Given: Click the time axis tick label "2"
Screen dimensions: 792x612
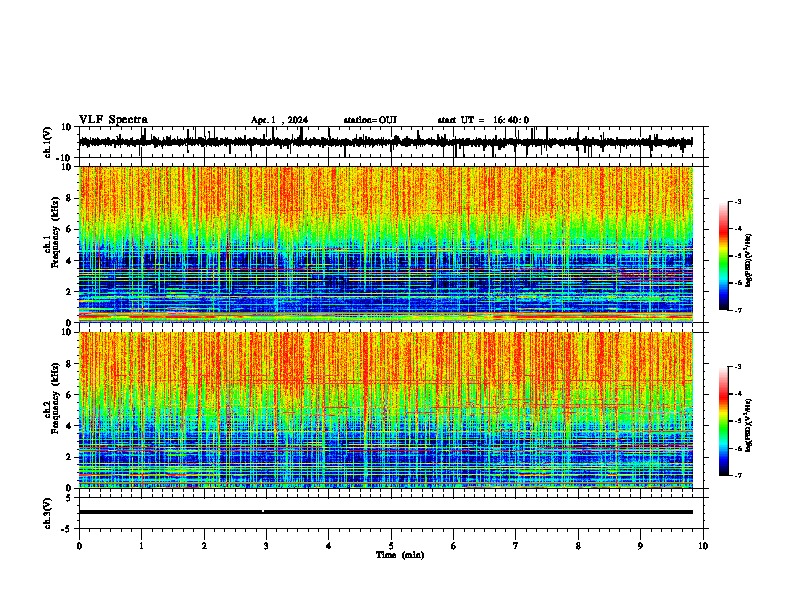Looking at the screenshot, I should [x=204, y=546].
